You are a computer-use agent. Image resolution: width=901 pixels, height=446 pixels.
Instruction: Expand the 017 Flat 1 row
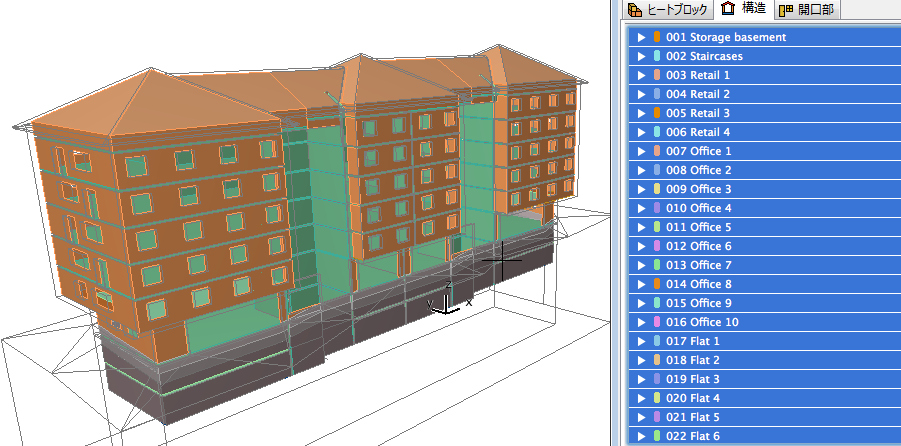[642, 341]
